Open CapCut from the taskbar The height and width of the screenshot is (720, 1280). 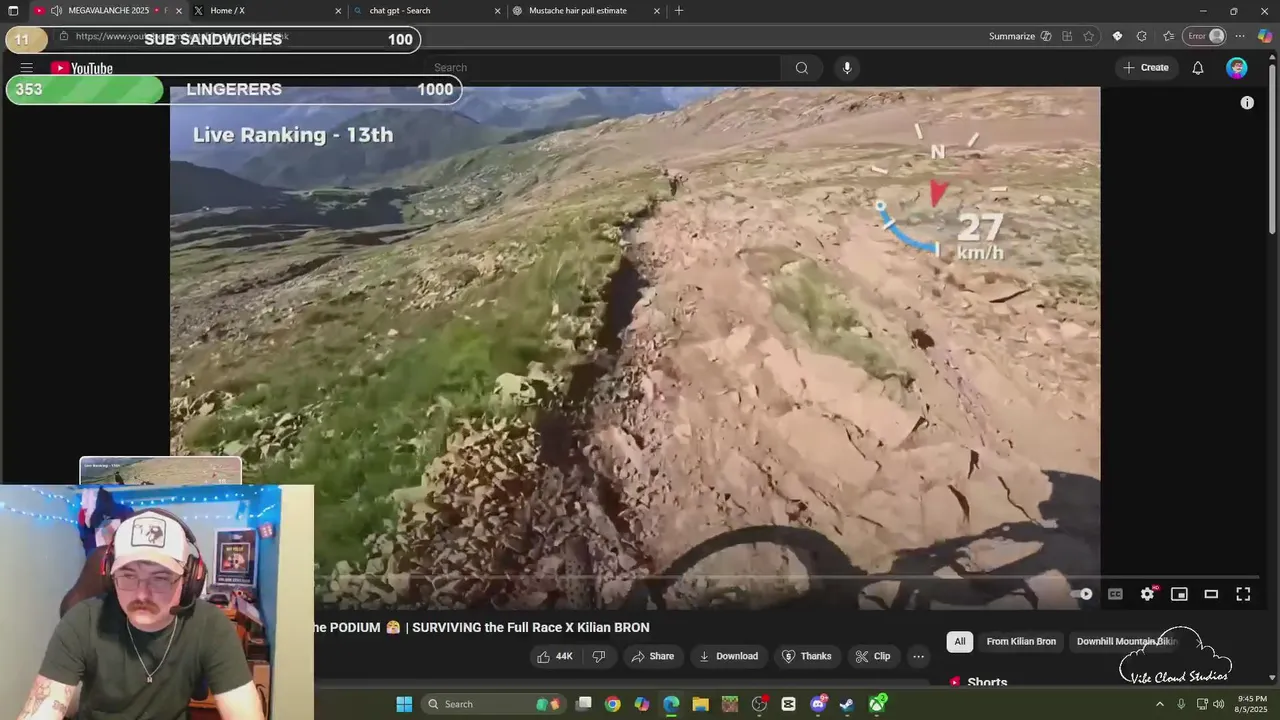(x=789, y=704)
